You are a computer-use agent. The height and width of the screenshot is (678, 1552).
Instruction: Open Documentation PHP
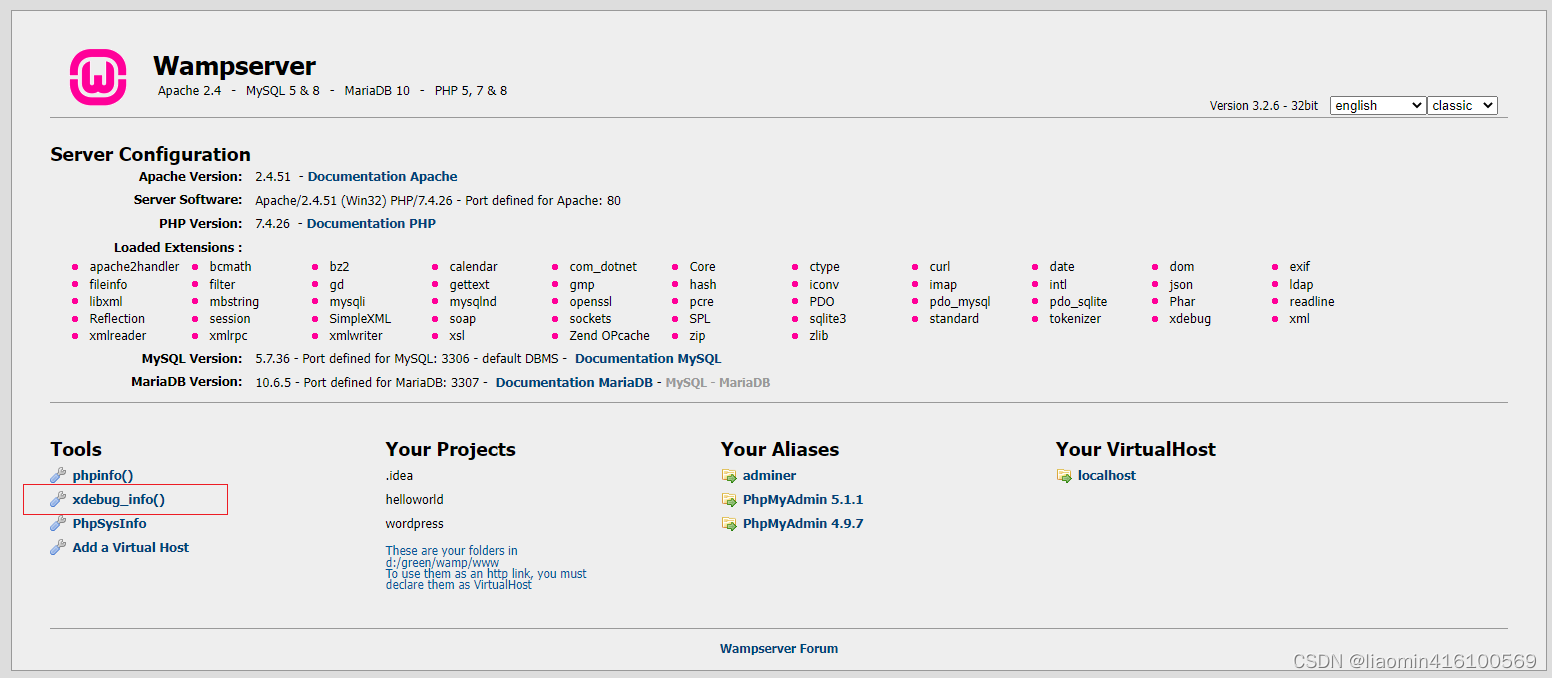[x=371, y=223]
